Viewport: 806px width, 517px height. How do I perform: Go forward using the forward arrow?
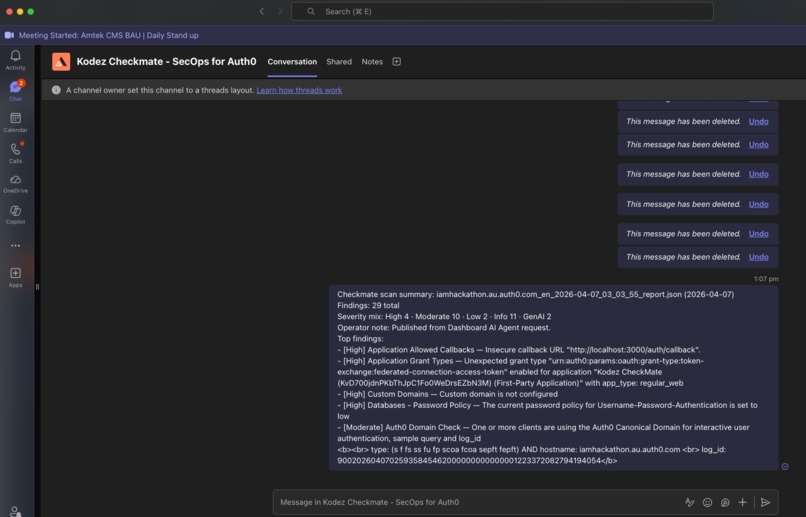280,11
